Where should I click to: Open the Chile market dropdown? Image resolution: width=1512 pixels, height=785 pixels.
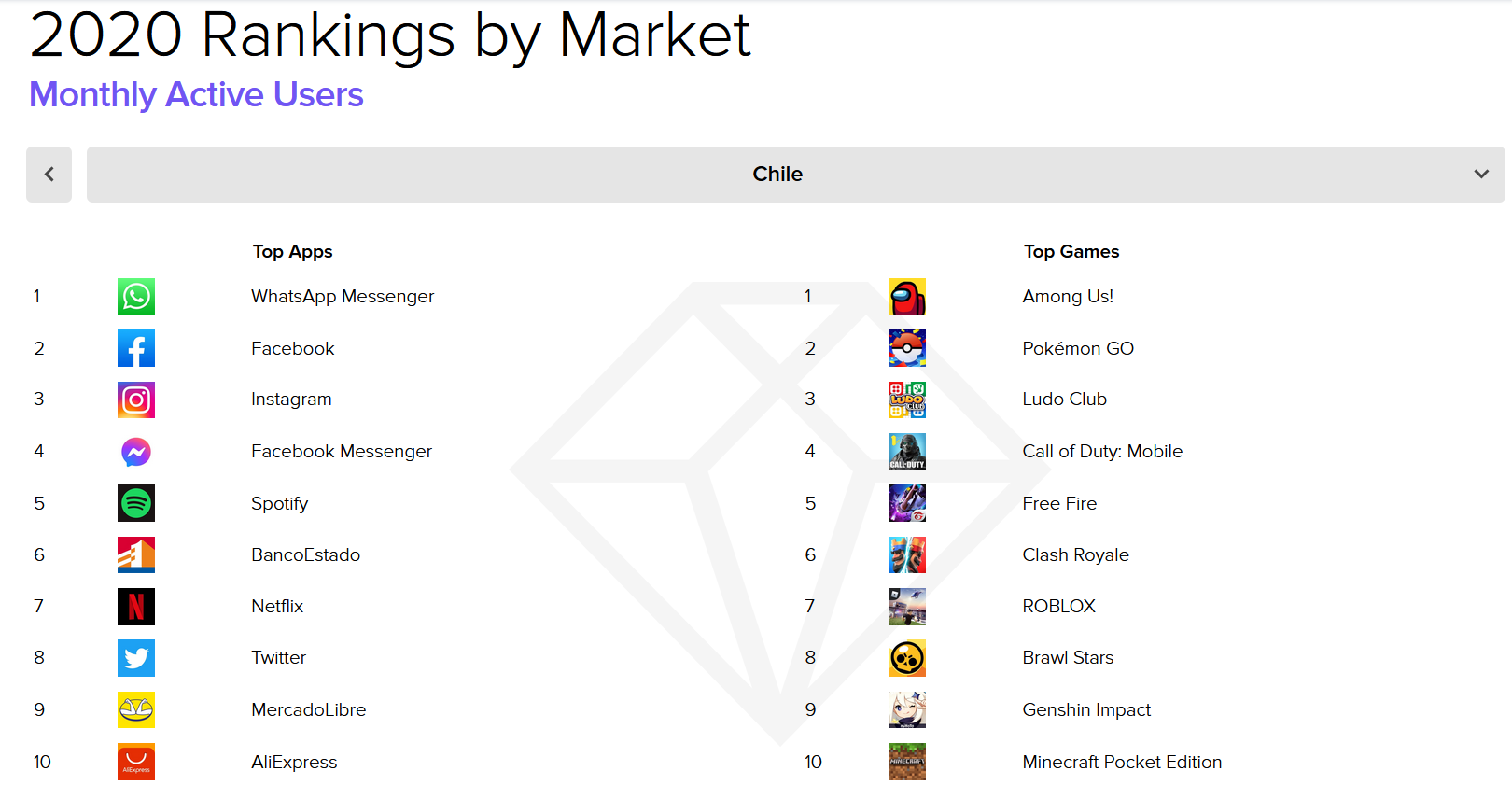point(795,175)
